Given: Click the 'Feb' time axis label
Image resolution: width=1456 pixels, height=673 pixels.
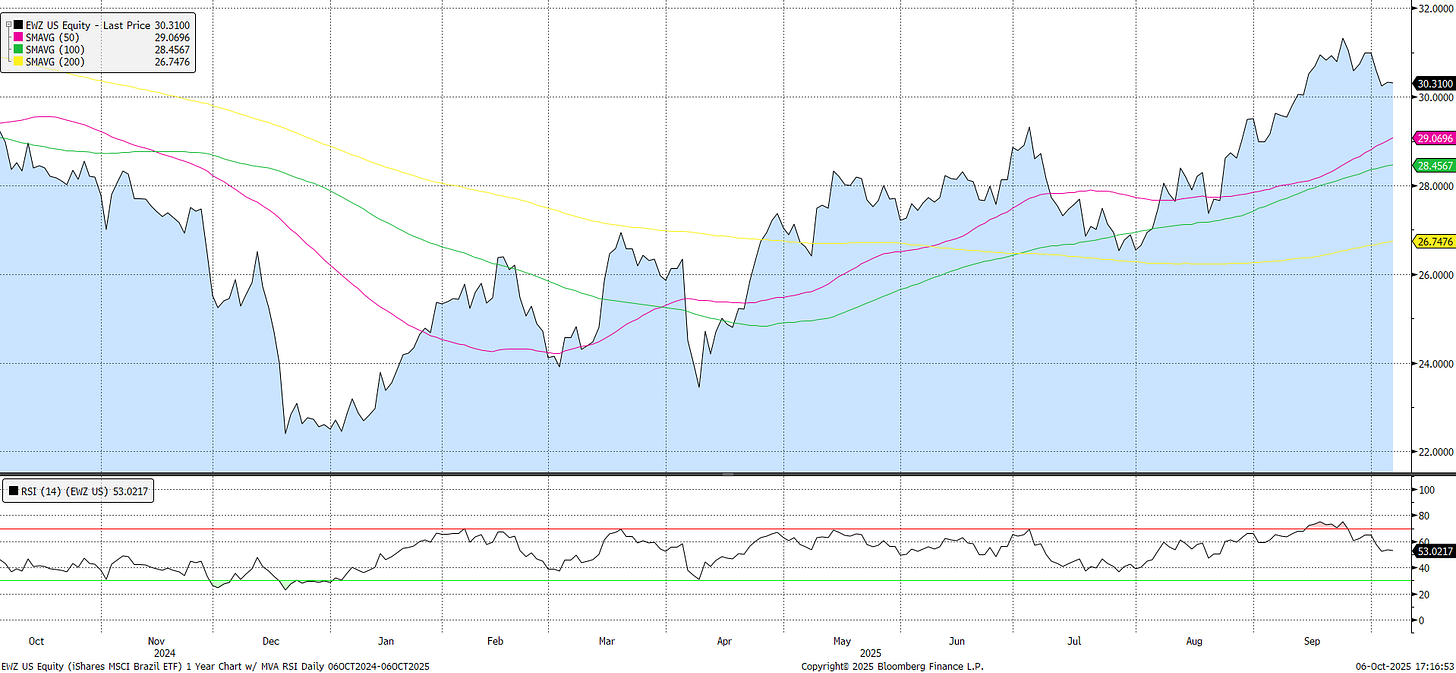Looking at the screenshot, I should point(497,641).
